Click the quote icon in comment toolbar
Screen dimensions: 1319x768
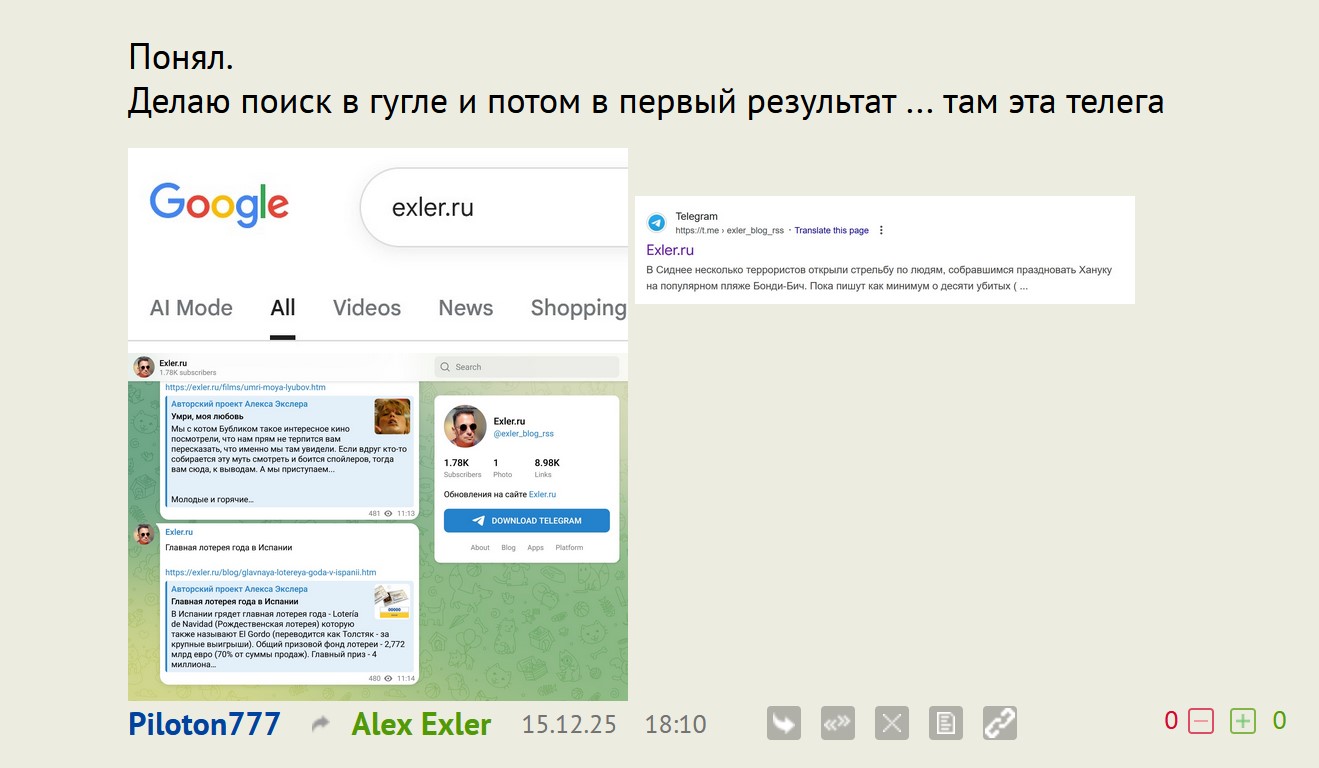tap(838, 723)
